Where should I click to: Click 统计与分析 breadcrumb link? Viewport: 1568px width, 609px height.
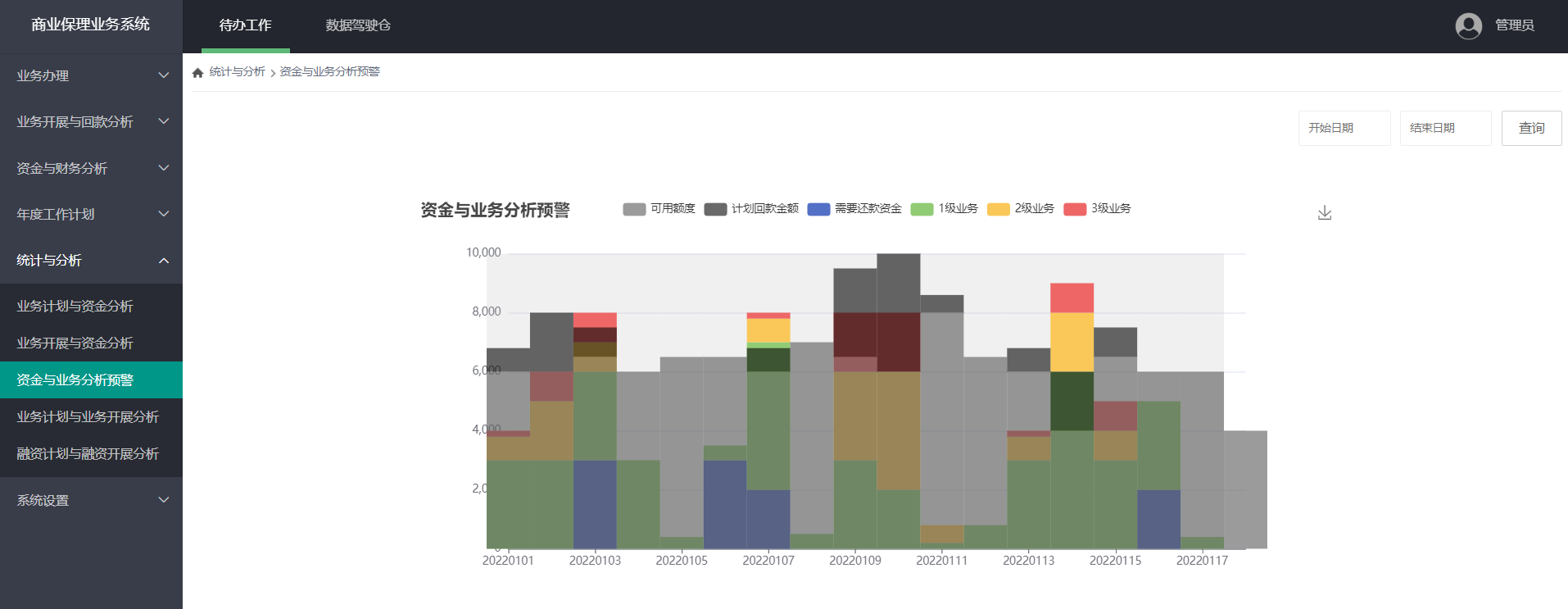(x=237, y=72)
